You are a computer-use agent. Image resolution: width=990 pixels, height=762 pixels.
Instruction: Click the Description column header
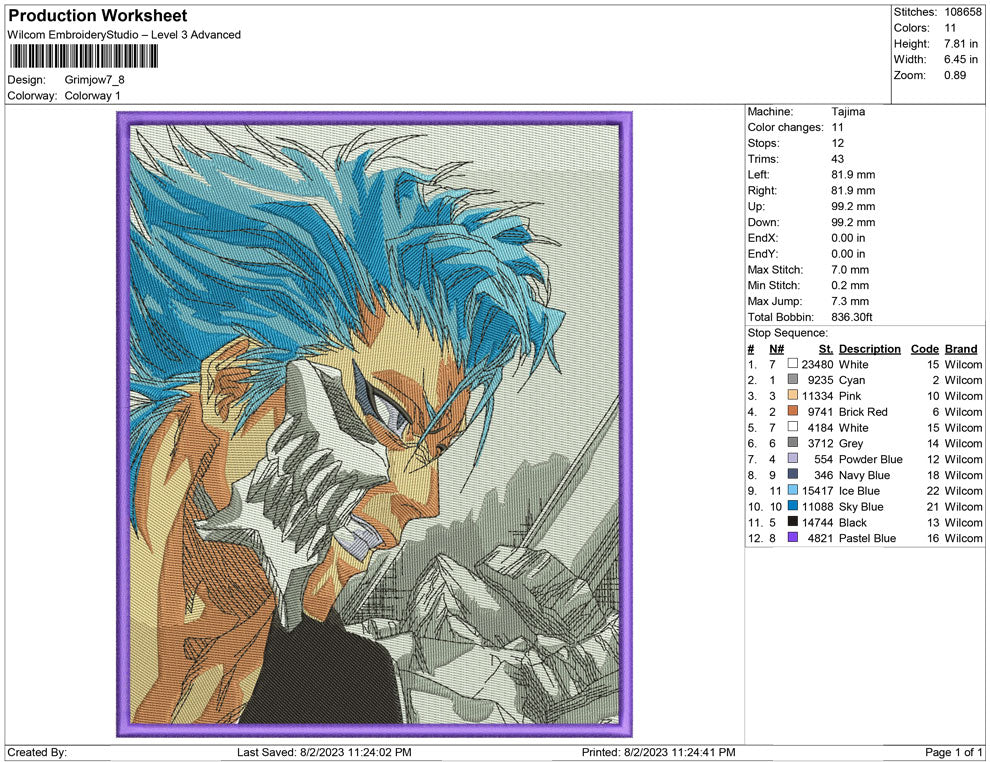[x=869, y=349]
